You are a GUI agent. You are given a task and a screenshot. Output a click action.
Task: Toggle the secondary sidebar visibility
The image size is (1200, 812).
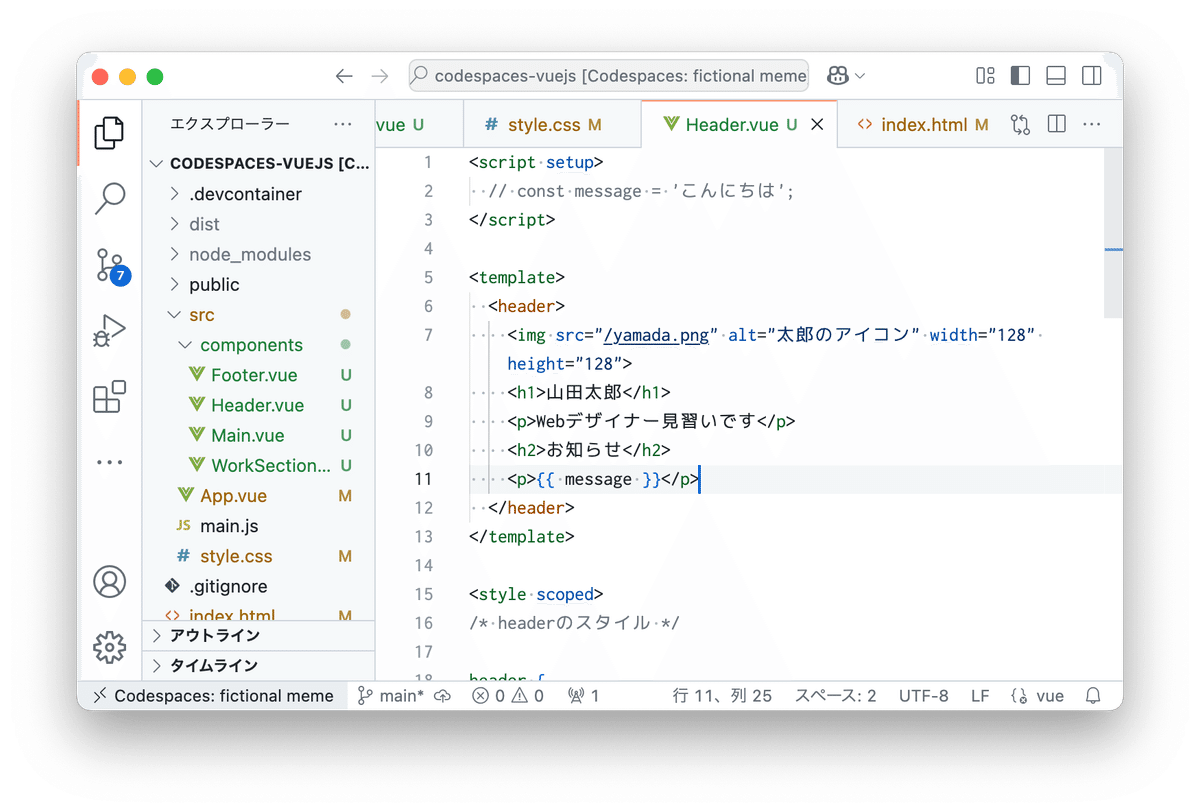pyautogui.click(x=1092, y=76)
